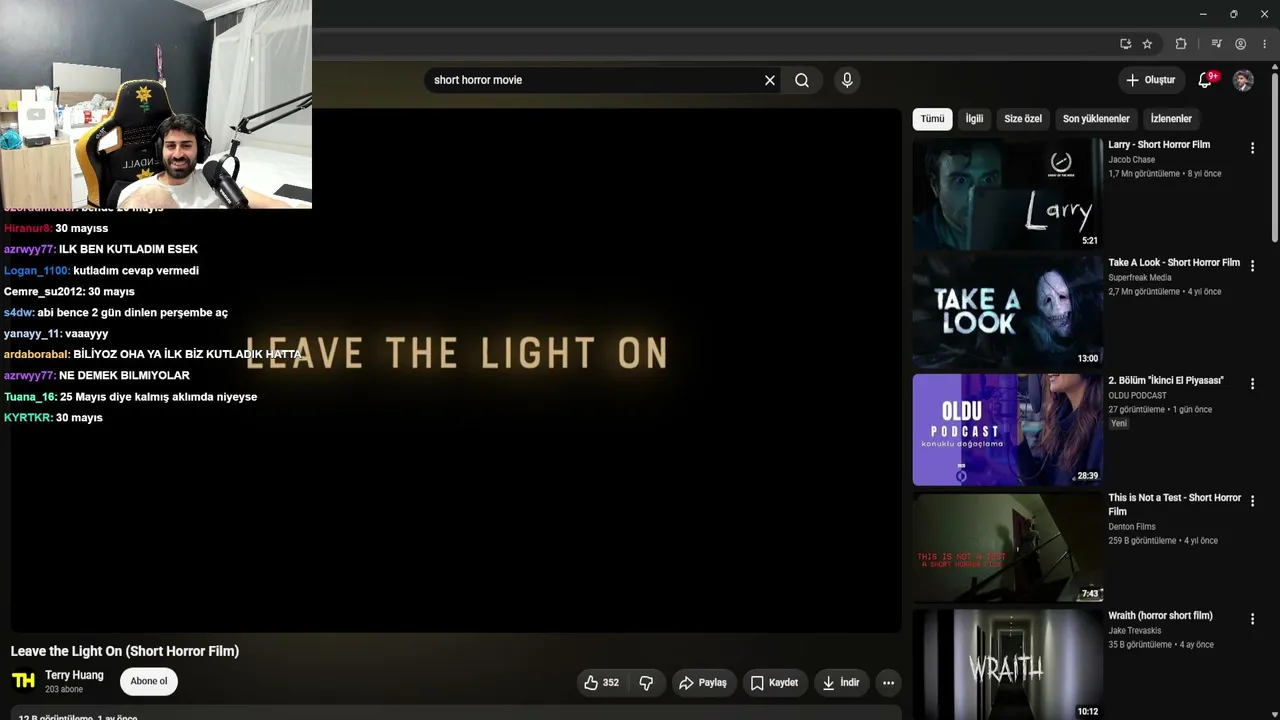Screen dimensions: 1280x720
Task: Open the This Is Not a Test thumbnail
Action: 1007,547
